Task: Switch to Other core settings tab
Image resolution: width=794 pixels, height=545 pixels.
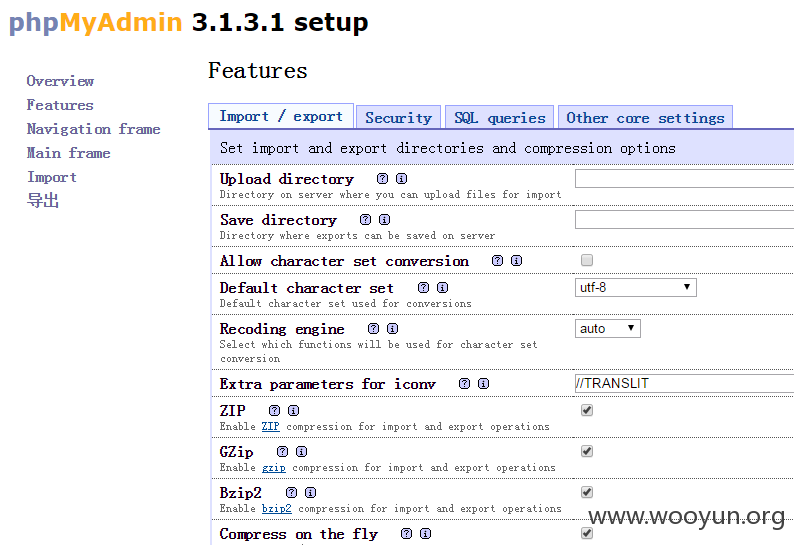Action: pyautogui.click(x=645, y=118)
